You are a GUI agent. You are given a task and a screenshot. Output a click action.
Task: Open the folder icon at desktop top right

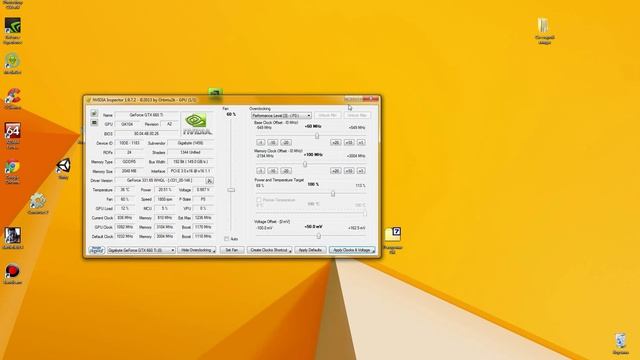coord(544,31)
